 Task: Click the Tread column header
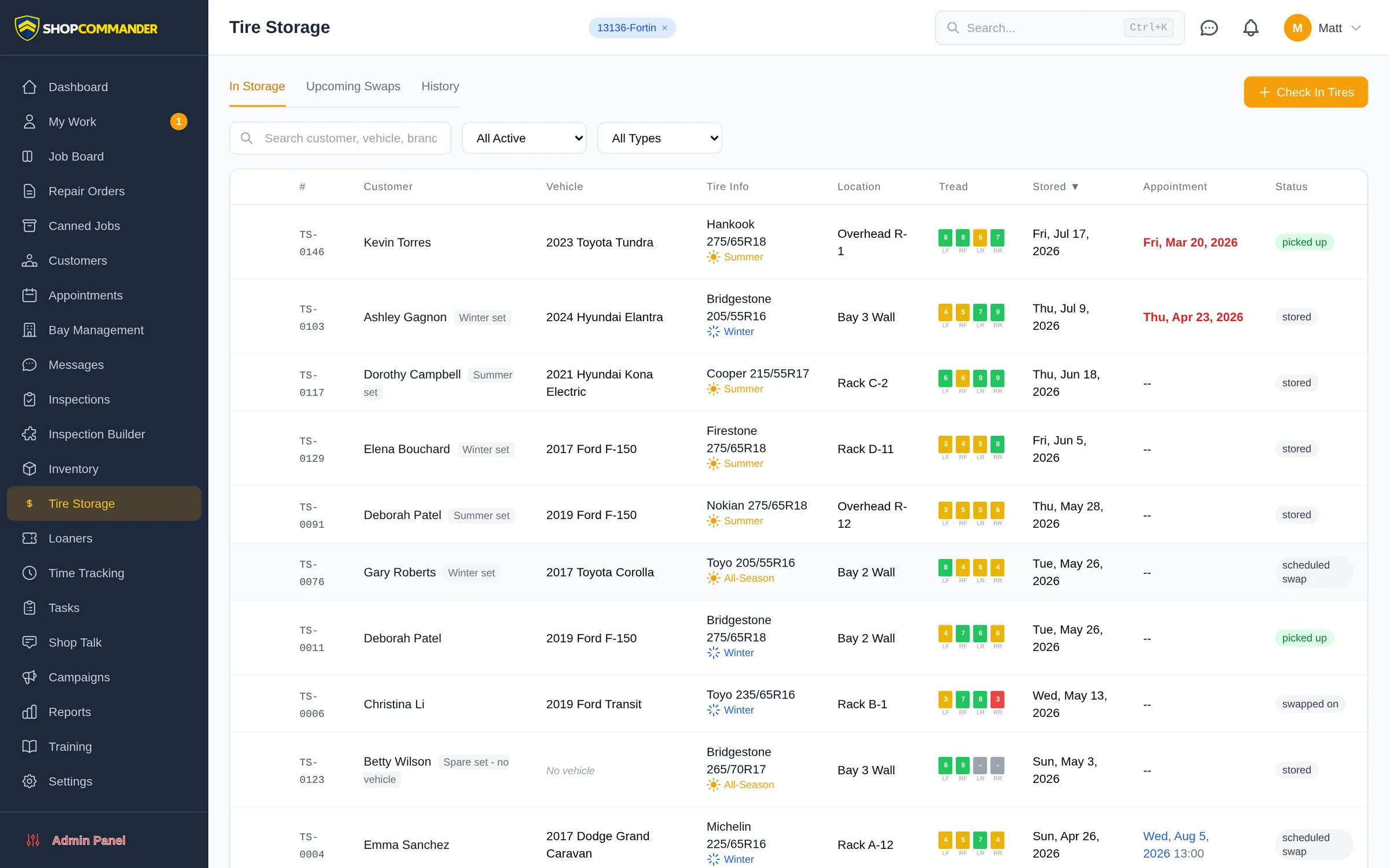coord(953,187)
